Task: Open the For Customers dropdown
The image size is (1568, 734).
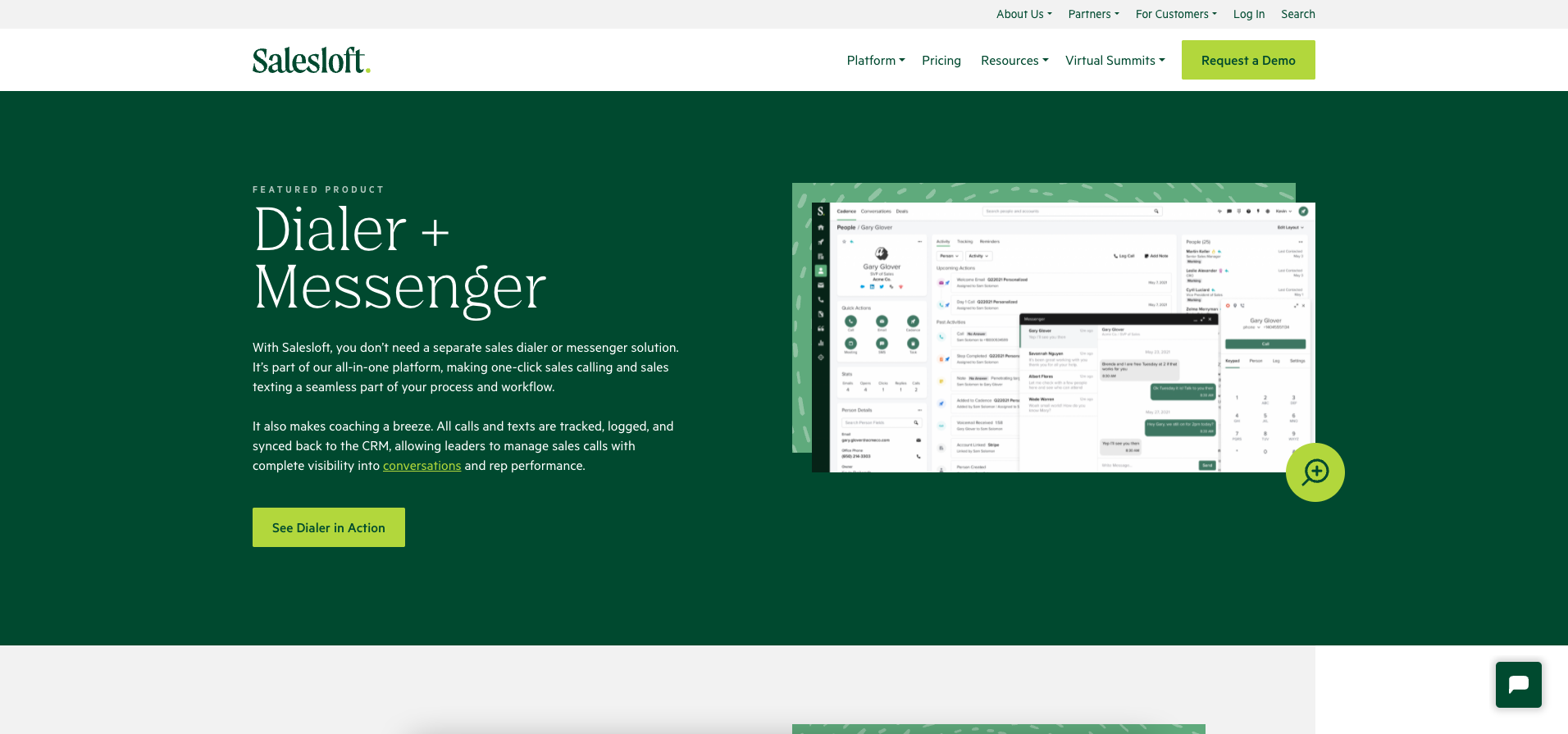Action: click(1176, 14)
